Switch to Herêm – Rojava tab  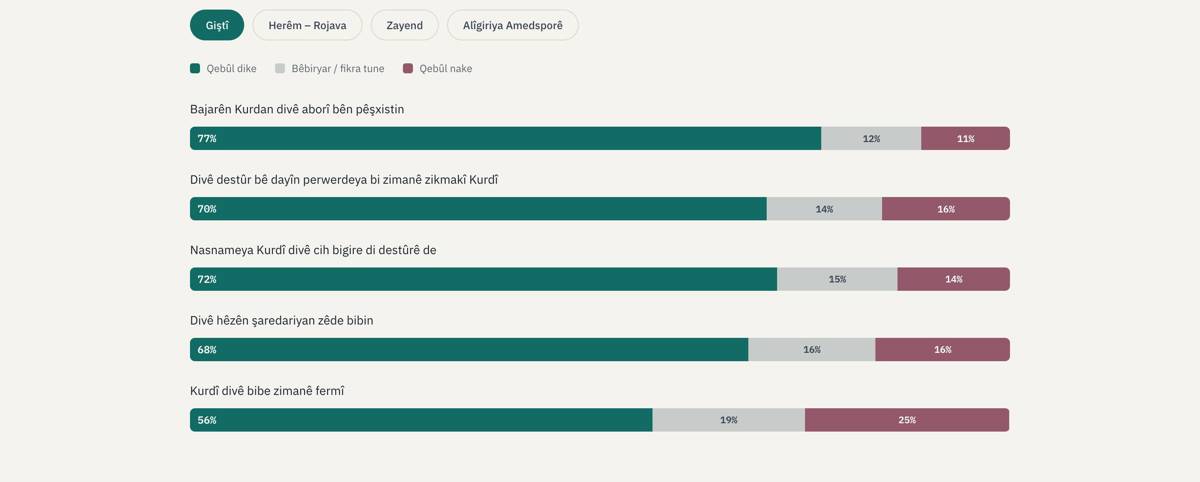pyautogui.click(x=307, y=25)
